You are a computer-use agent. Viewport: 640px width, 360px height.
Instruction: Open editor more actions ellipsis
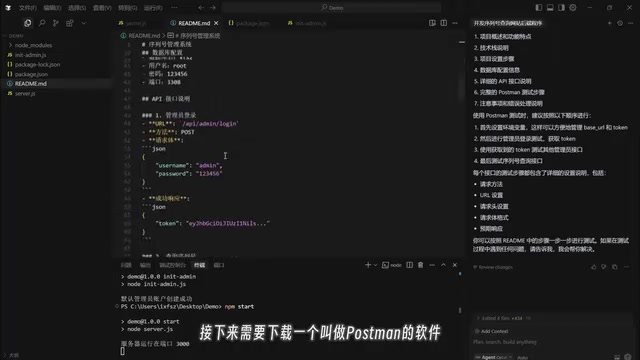click(x=455, y=23)
